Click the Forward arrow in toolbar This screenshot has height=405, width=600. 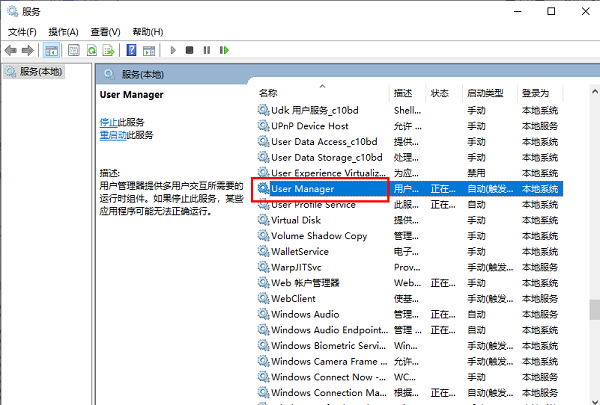click(x=28, y=49)
